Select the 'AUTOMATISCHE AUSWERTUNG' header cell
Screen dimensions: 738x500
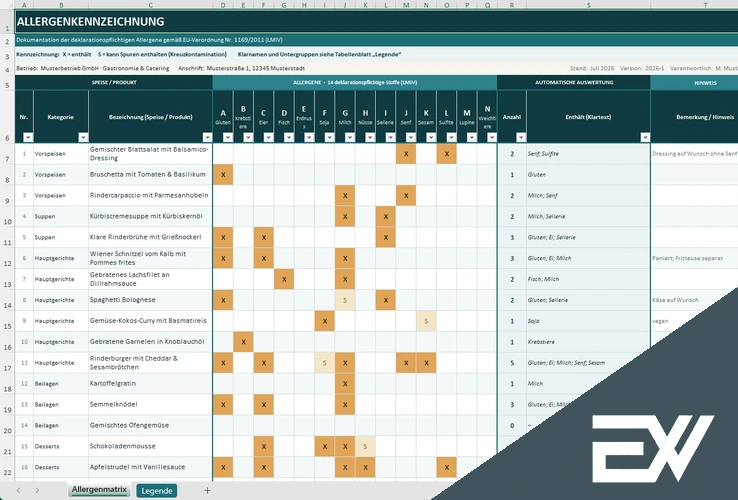pyautogui.click(x=574, y=82)
